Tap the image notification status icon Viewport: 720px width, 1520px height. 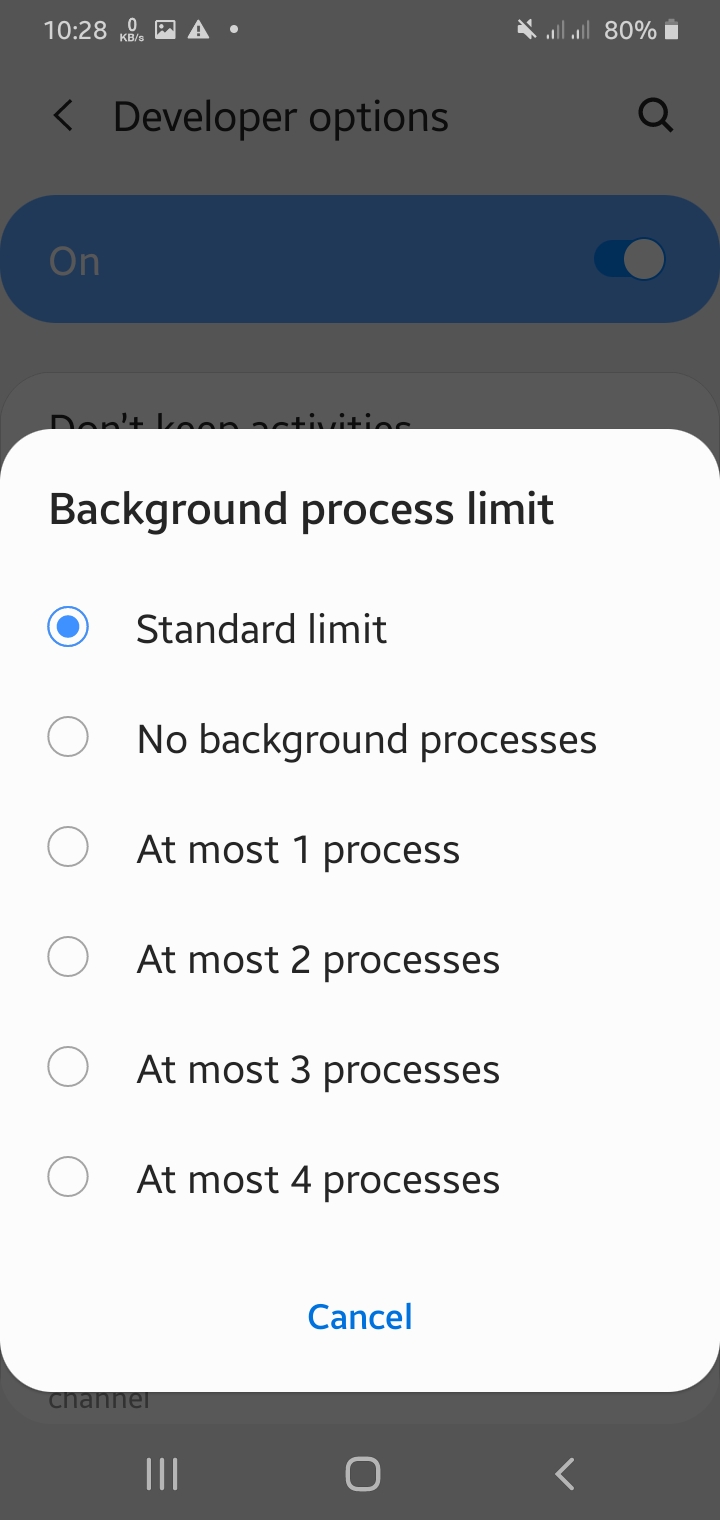coord(166,30)
